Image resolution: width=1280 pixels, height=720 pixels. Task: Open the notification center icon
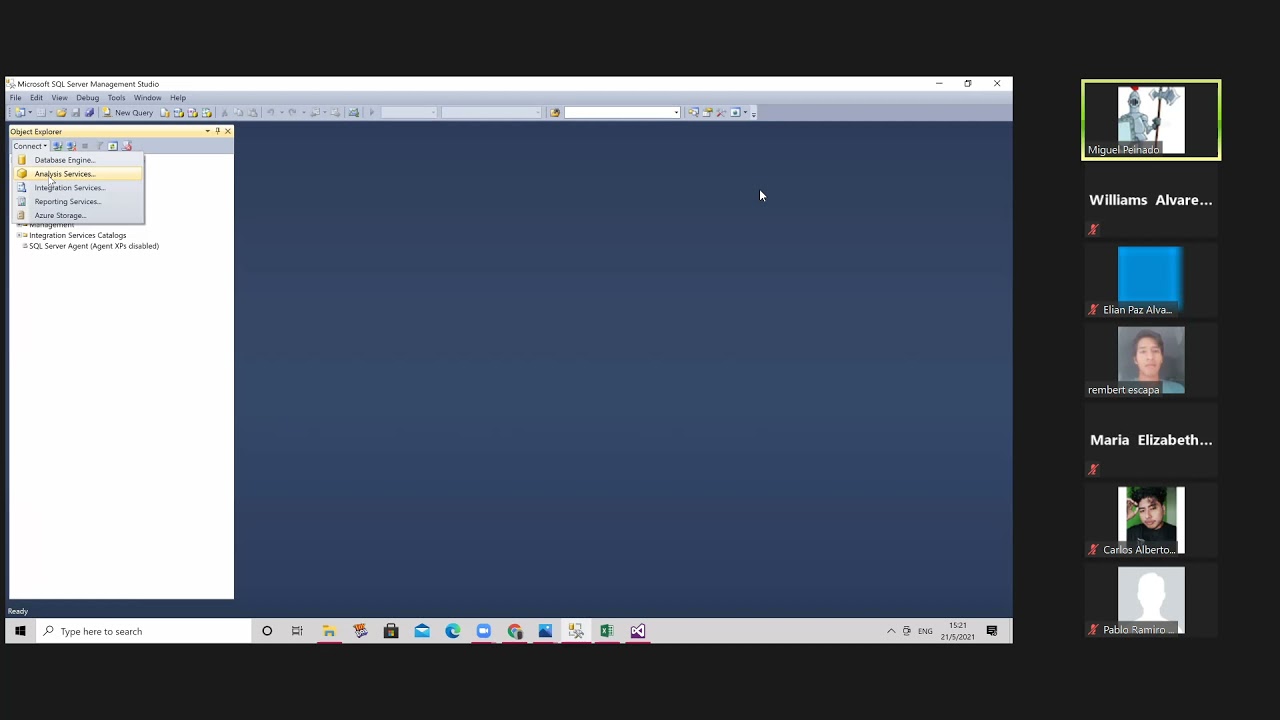(992, 631)
